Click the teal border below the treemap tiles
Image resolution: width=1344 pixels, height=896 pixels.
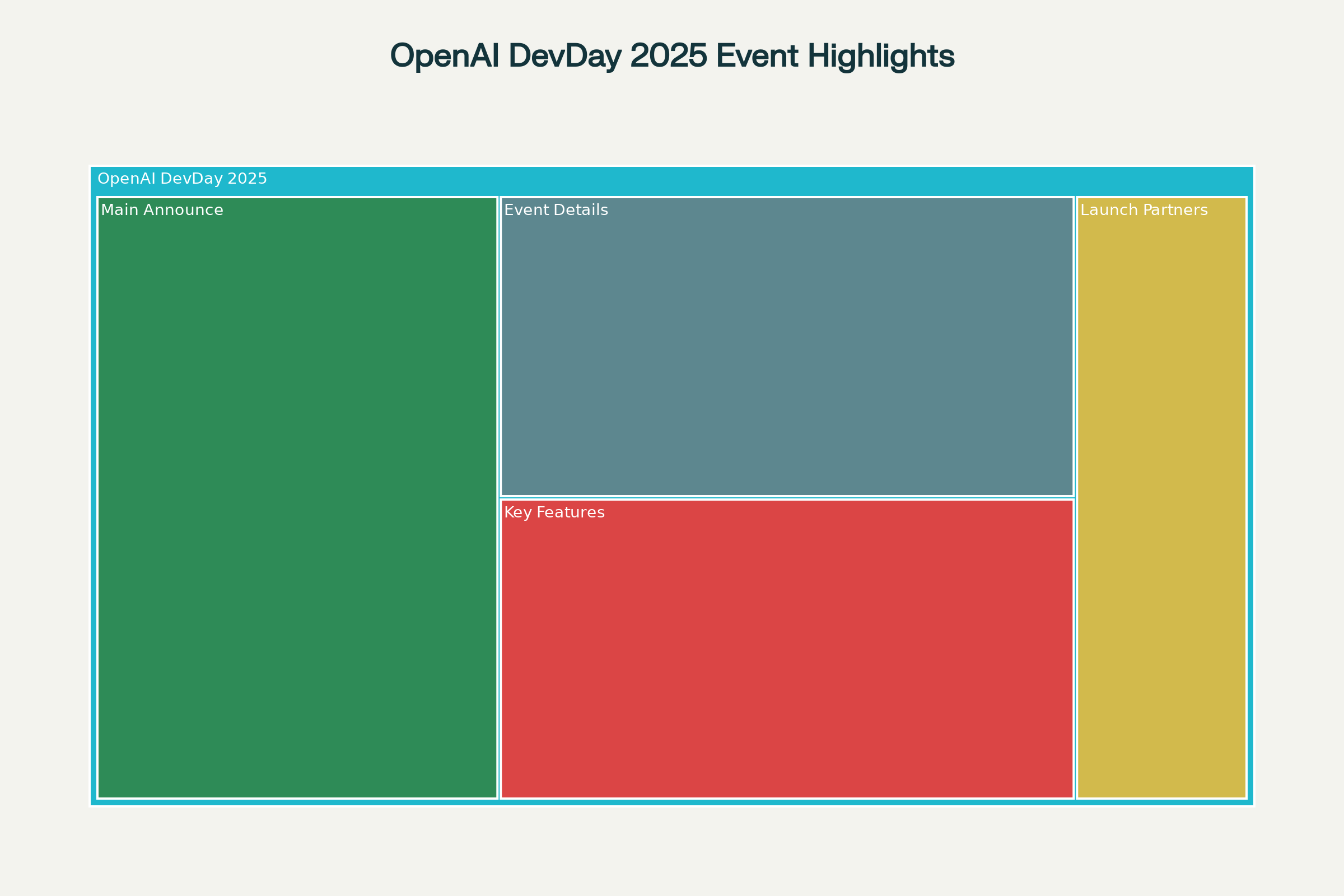[x=672, y=802]
